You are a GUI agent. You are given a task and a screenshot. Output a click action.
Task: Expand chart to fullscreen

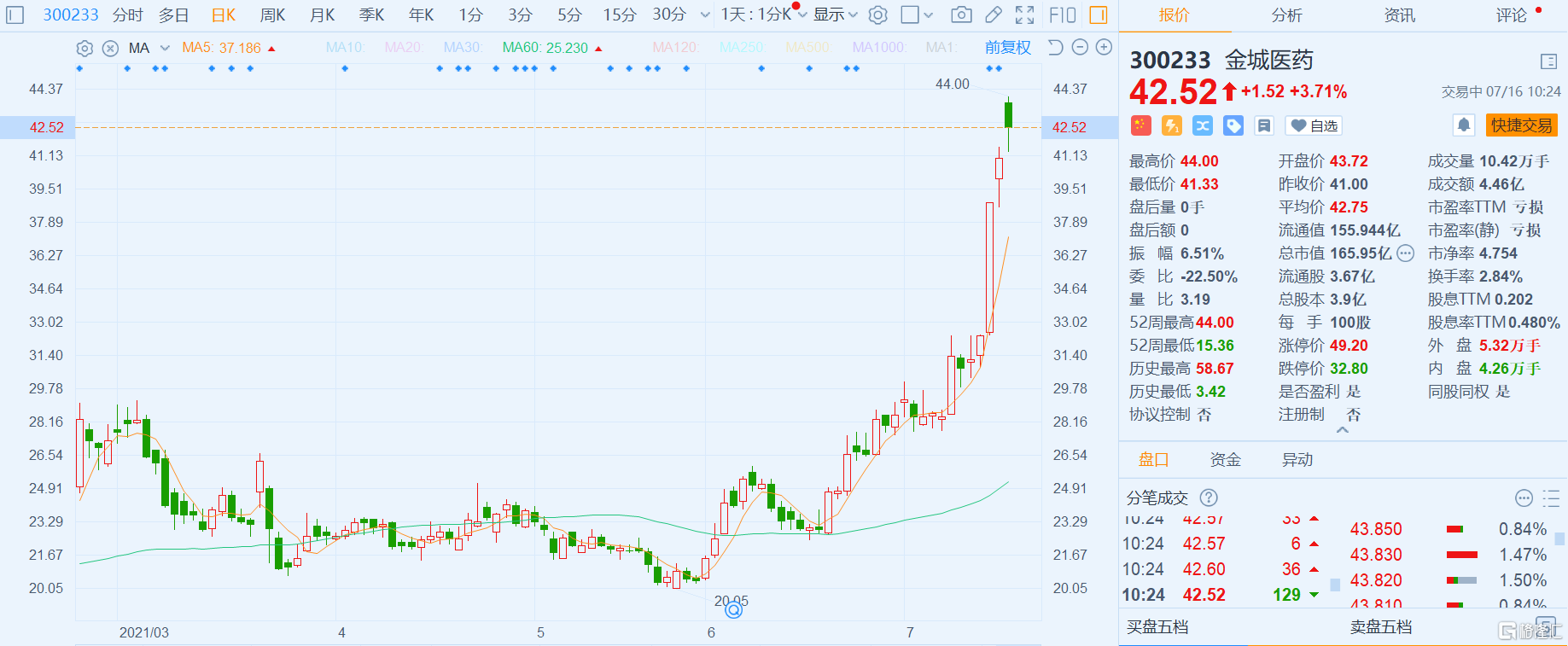tap(1025, 15)
